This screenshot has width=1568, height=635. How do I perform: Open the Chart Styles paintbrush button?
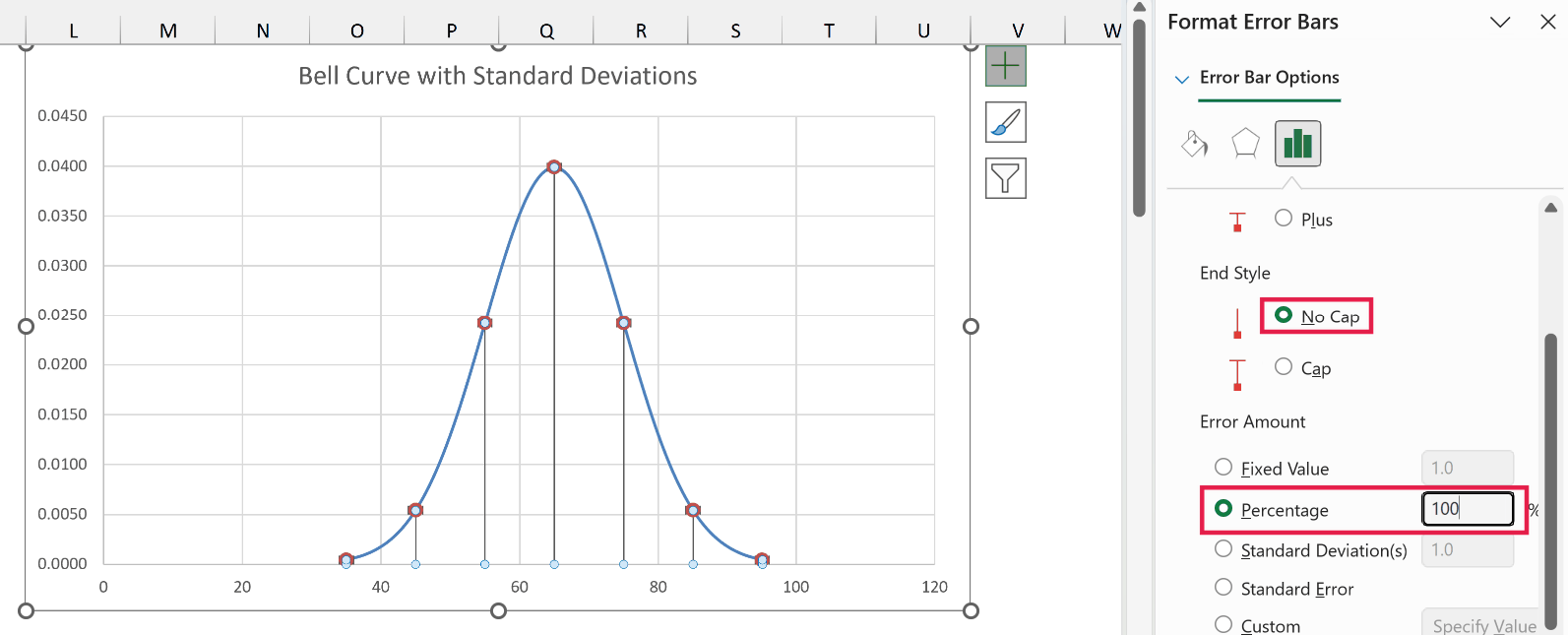[1005, 122]
